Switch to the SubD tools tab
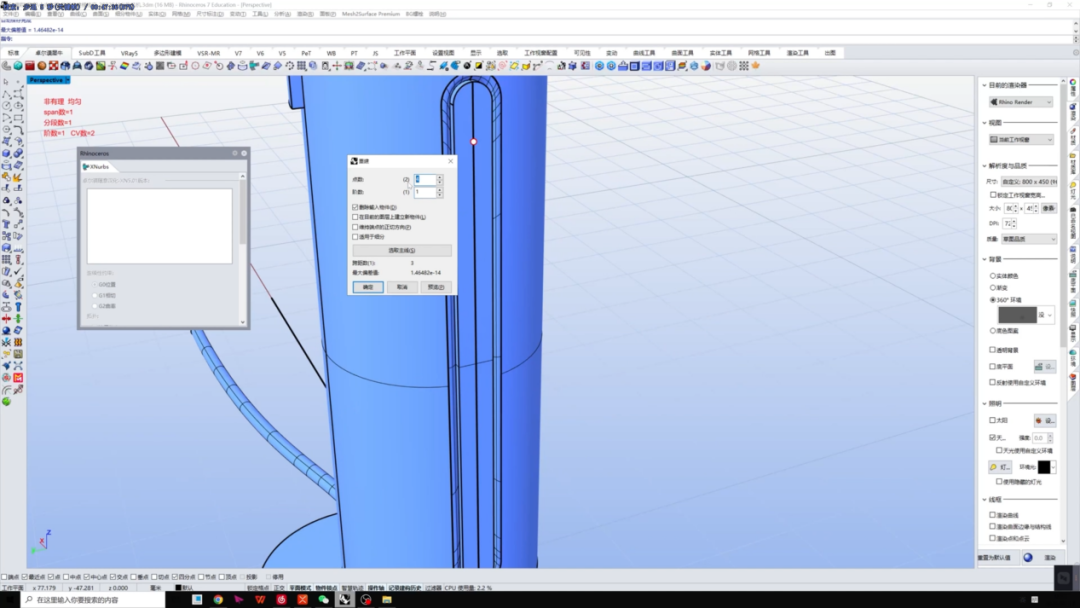 pyautogui.click(x=92, y=53)
